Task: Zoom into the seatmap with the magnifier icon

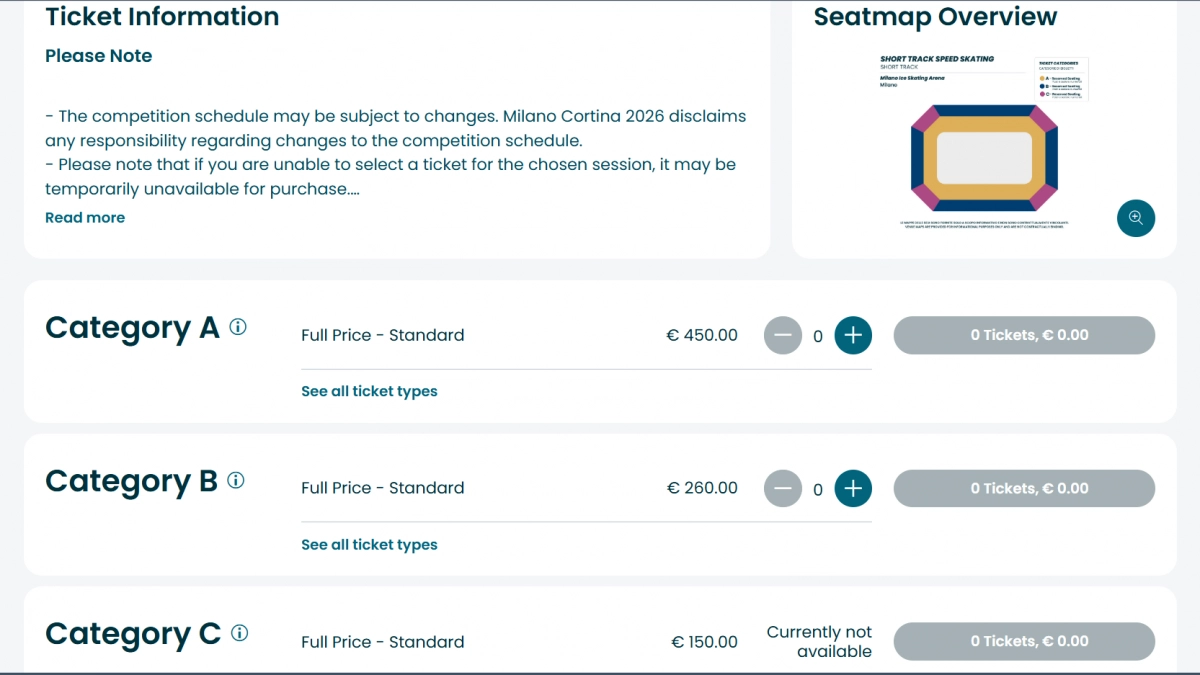Action: coord(1135,218)
